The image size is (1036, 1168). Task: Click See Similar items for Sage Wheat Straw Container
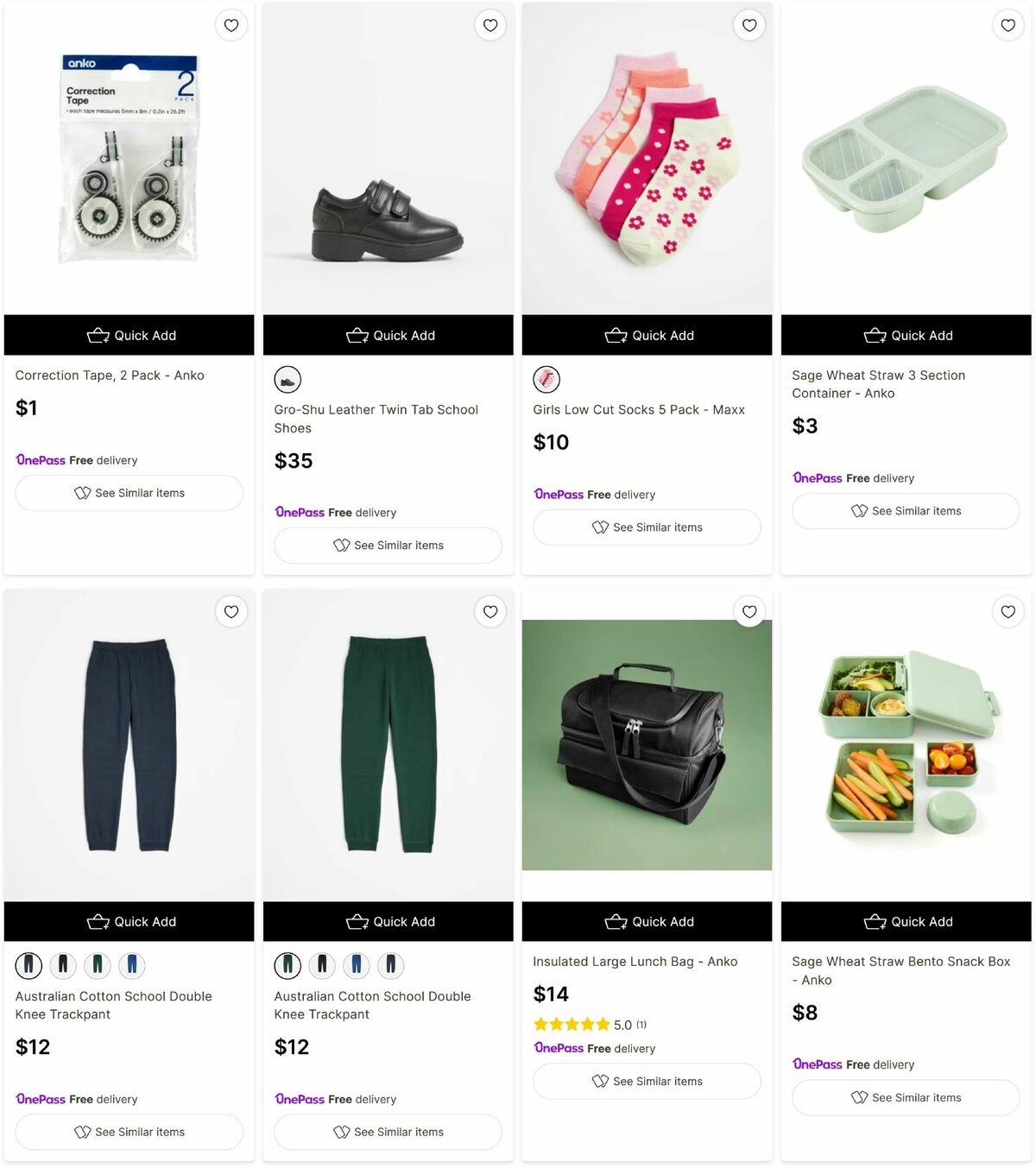(905, 510)
